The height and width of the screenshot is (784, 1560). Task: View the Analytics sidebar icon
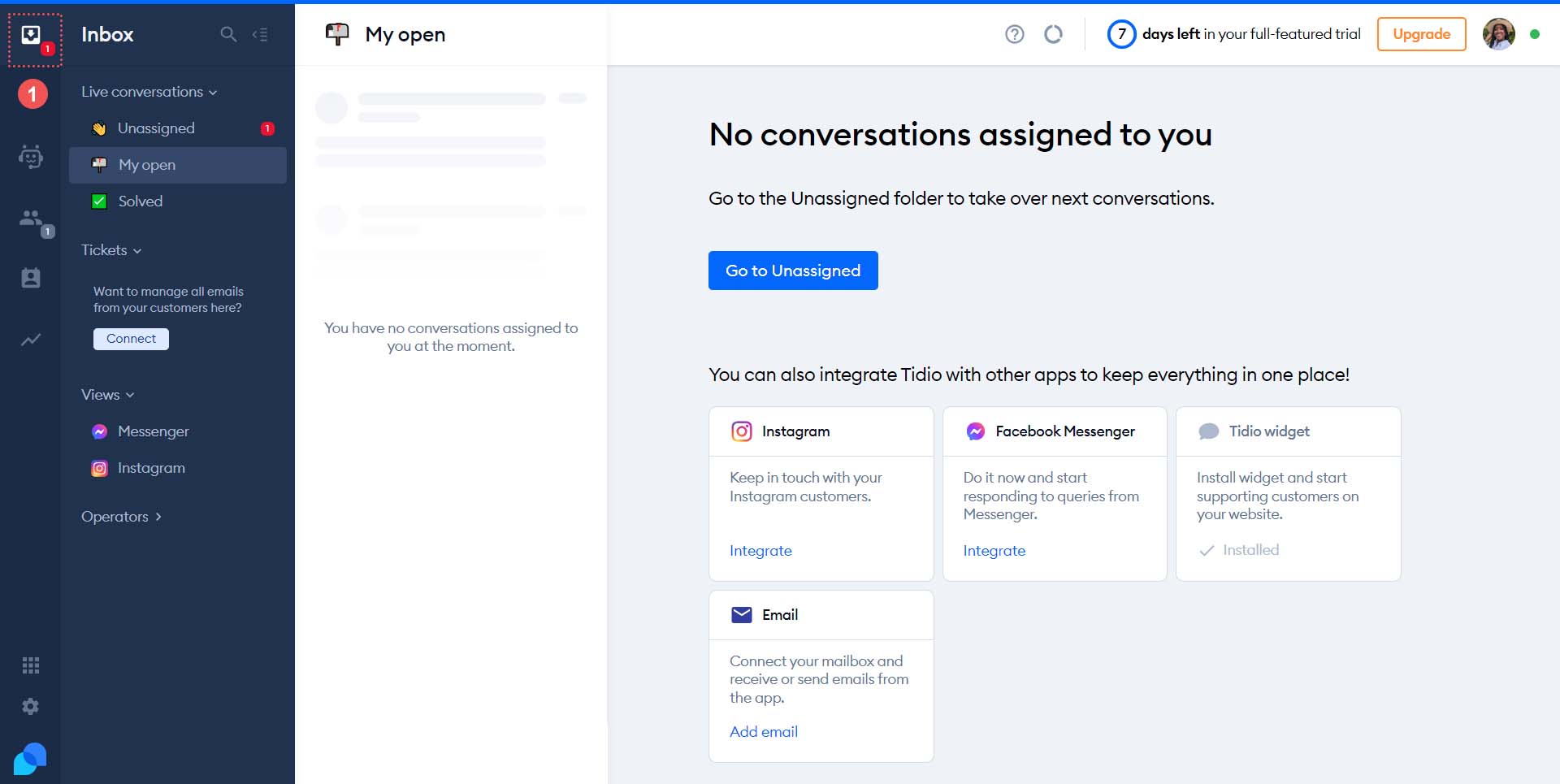pyautogui.click(x=31, y=340)
